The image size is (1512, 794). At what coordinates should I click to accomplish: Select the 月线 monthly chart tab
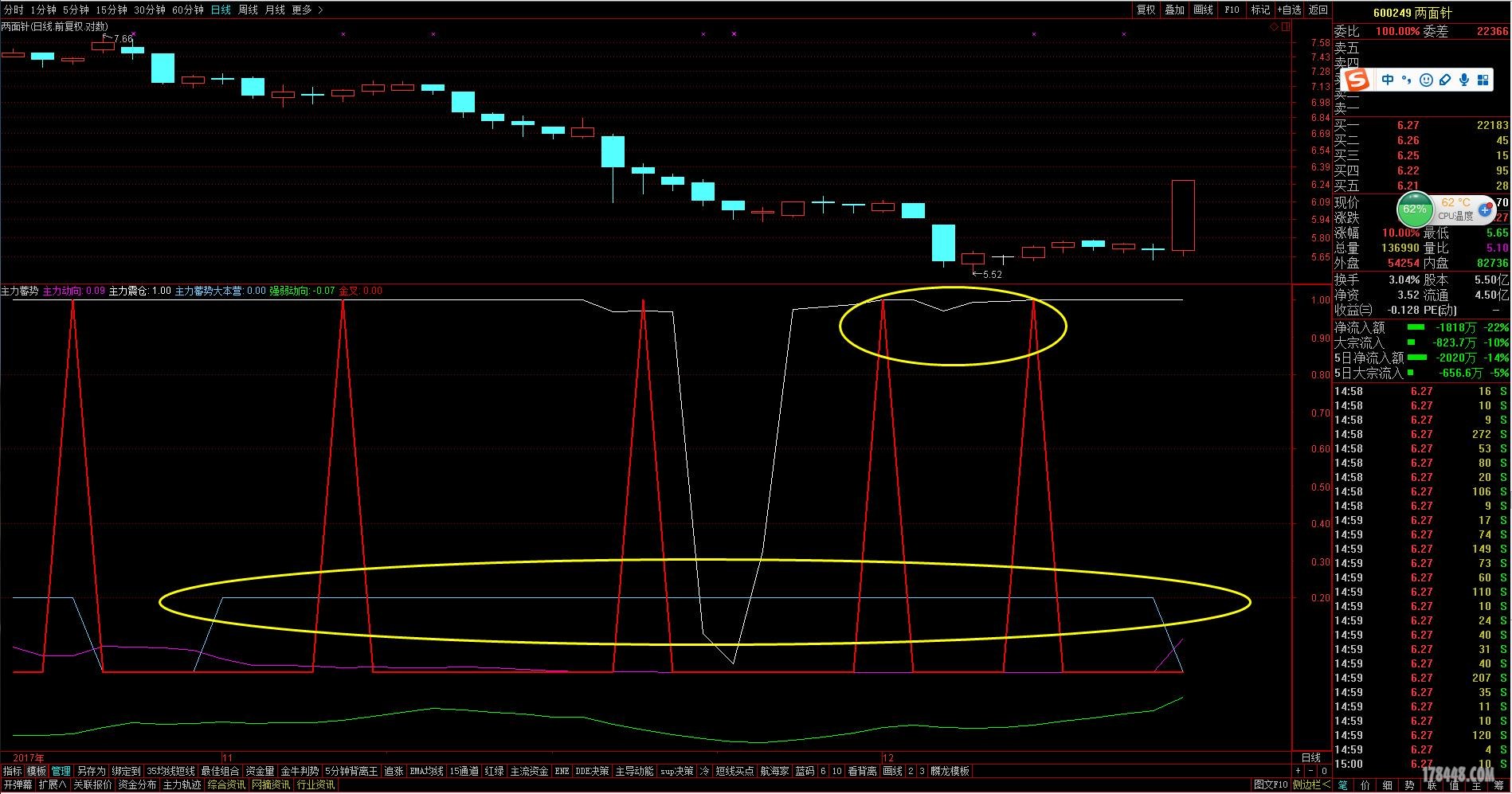(275, 10)
